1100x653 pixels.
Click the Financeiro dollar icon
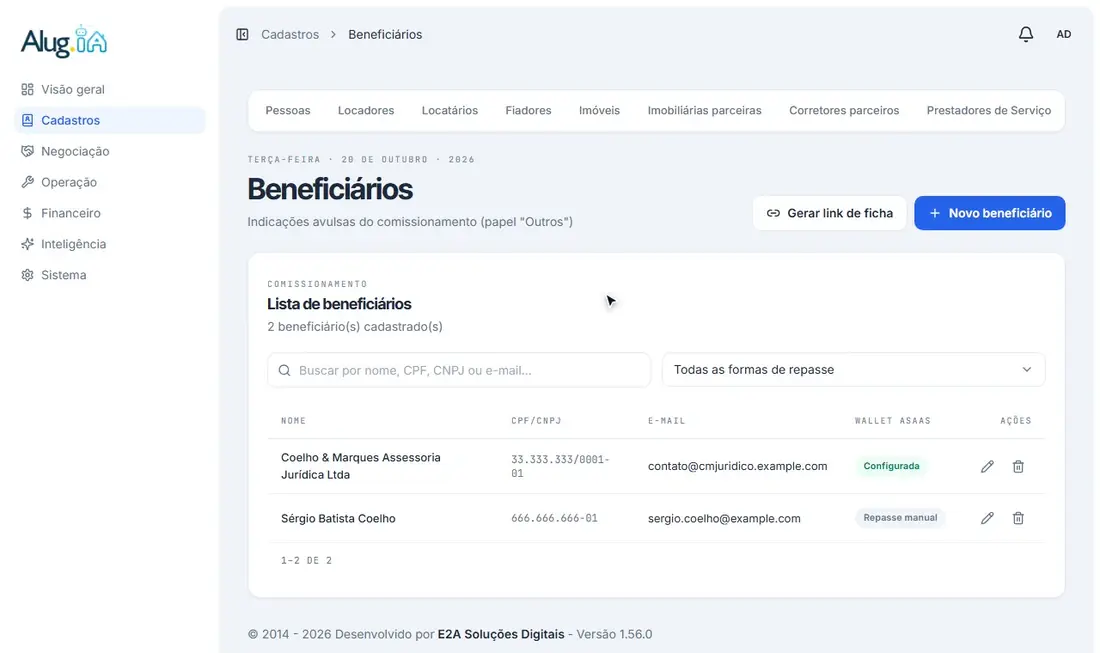tap(27, 213)
